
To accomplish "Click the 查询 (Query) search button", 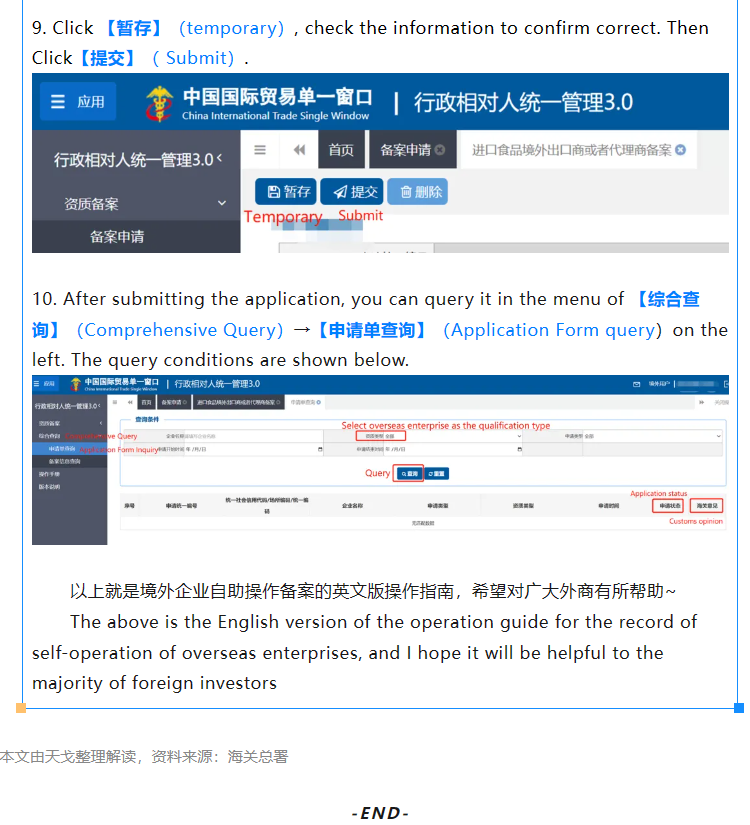I will click(x=408, y=473).
